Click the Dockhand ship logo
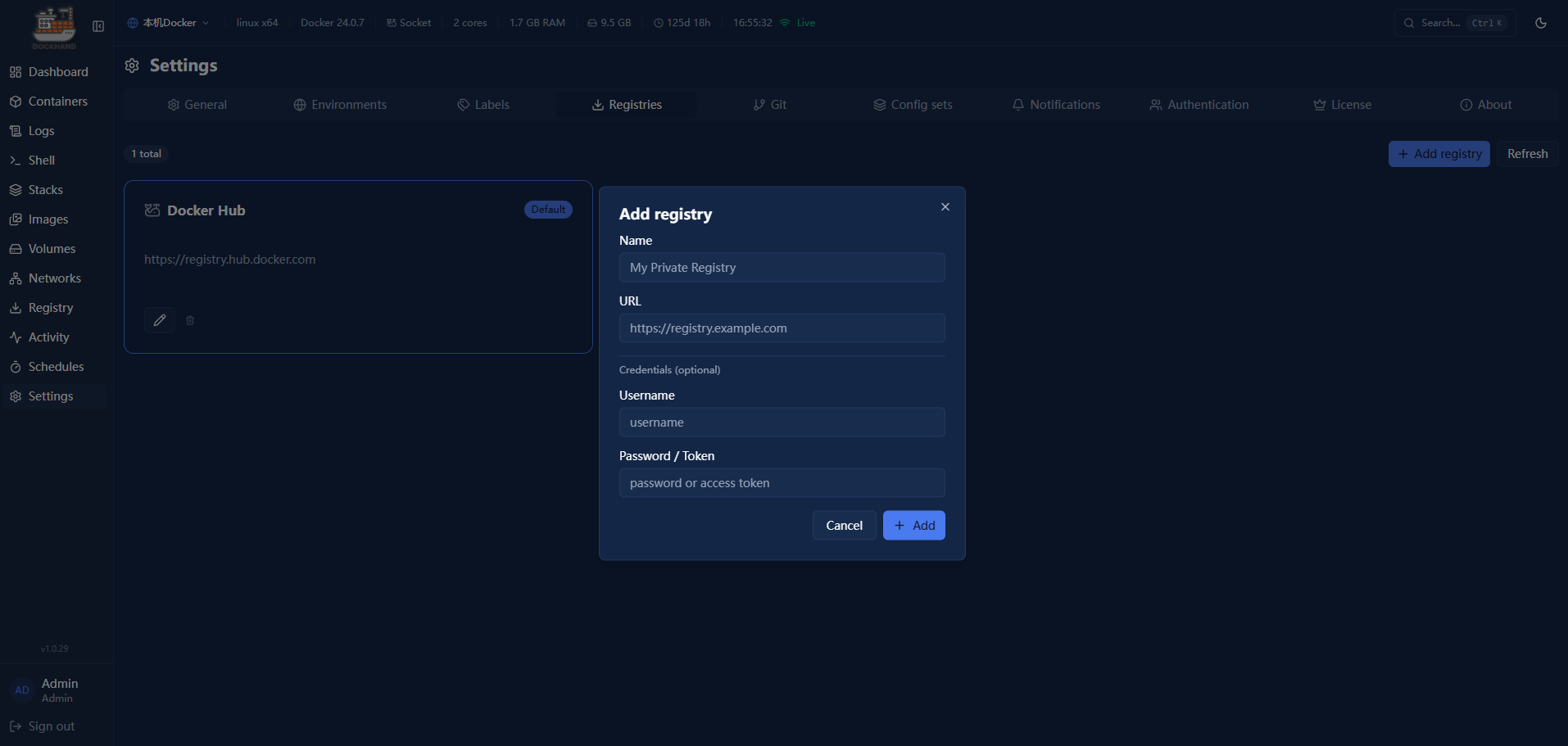The height and width of the screenshot is (746, 1568). pyautogui.click(x=54, y=25)
